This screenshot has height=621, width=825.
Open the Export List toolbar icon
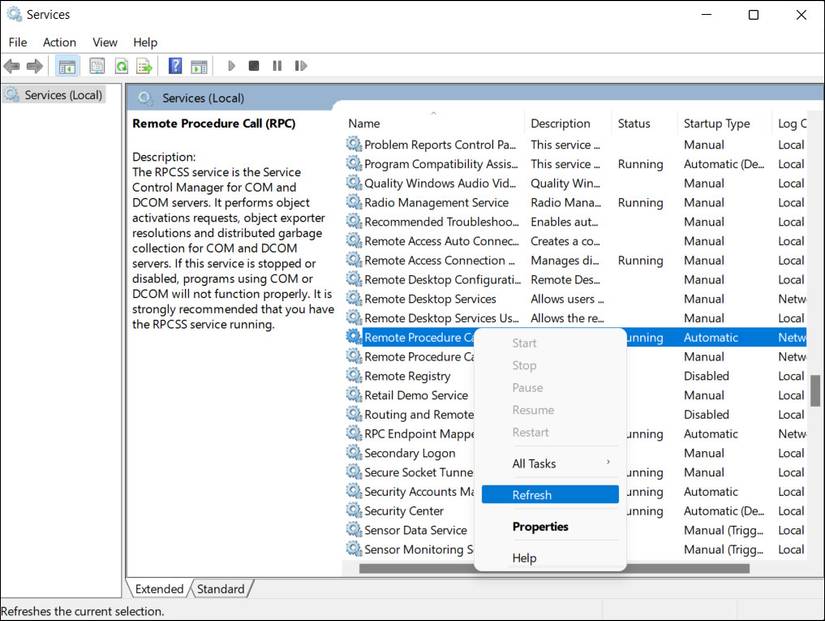pos(143,66)
